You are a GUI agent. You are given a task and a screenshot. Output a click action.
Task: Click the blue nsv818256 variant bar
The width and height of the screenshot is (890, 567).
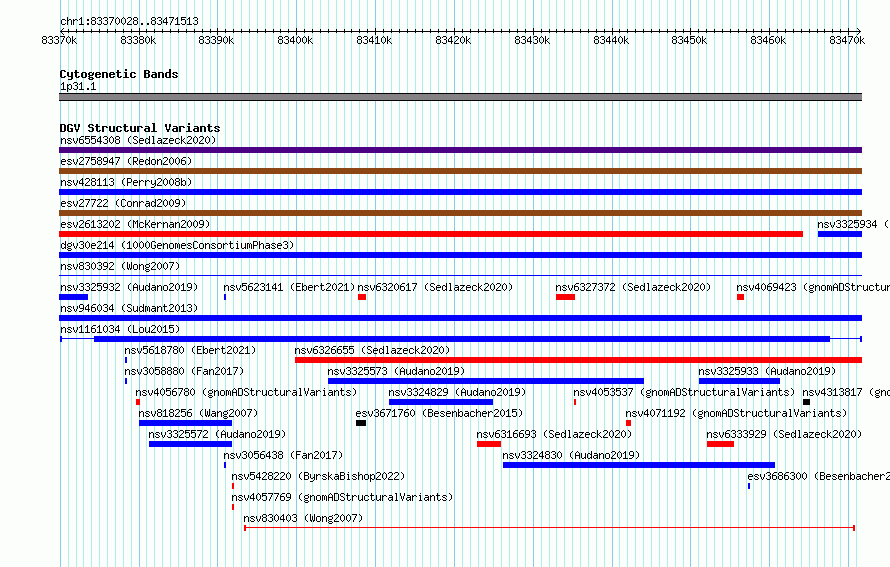tap(186, 423)
